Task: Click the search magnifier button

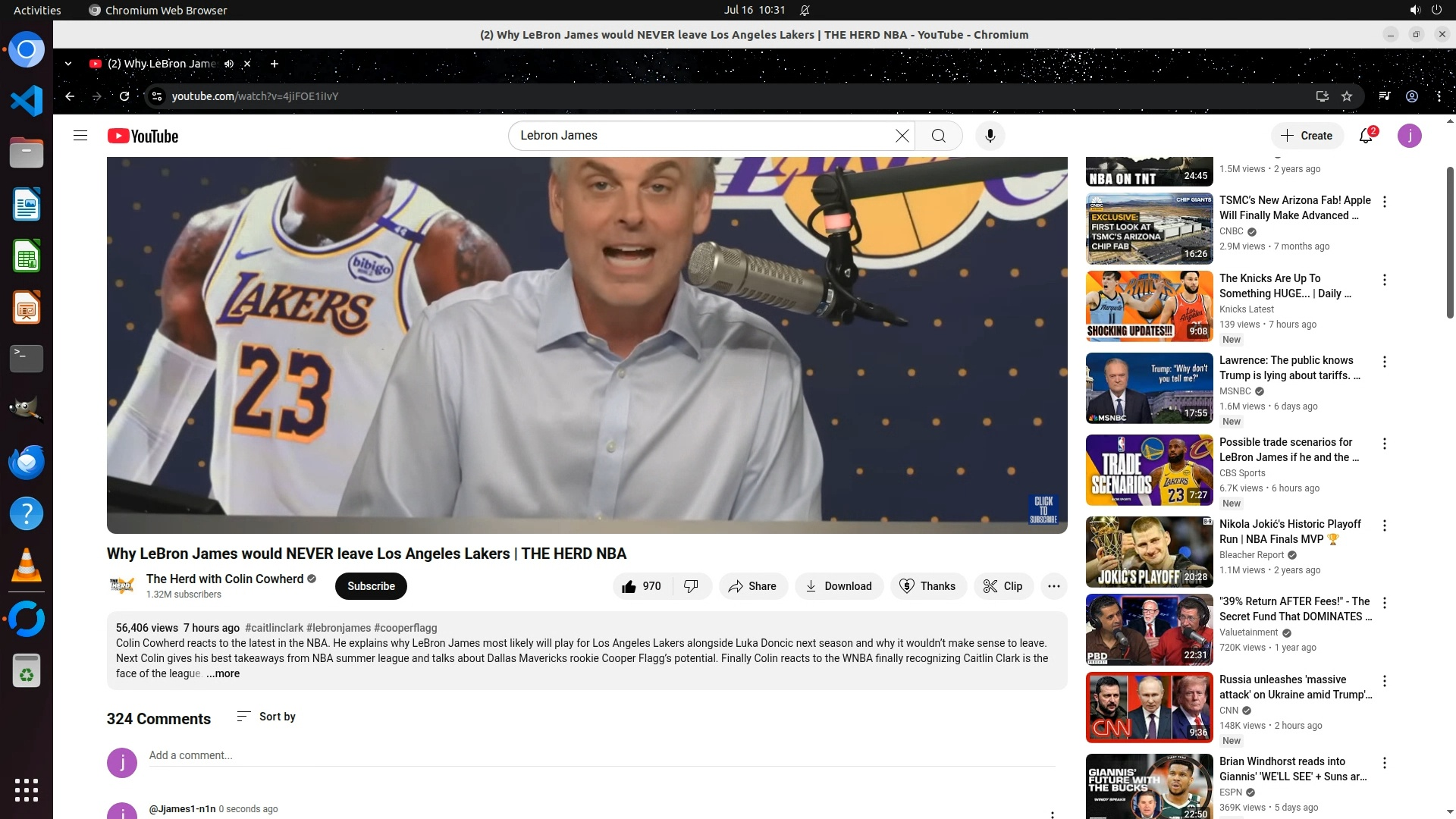Action: click(x=938, y=136)
